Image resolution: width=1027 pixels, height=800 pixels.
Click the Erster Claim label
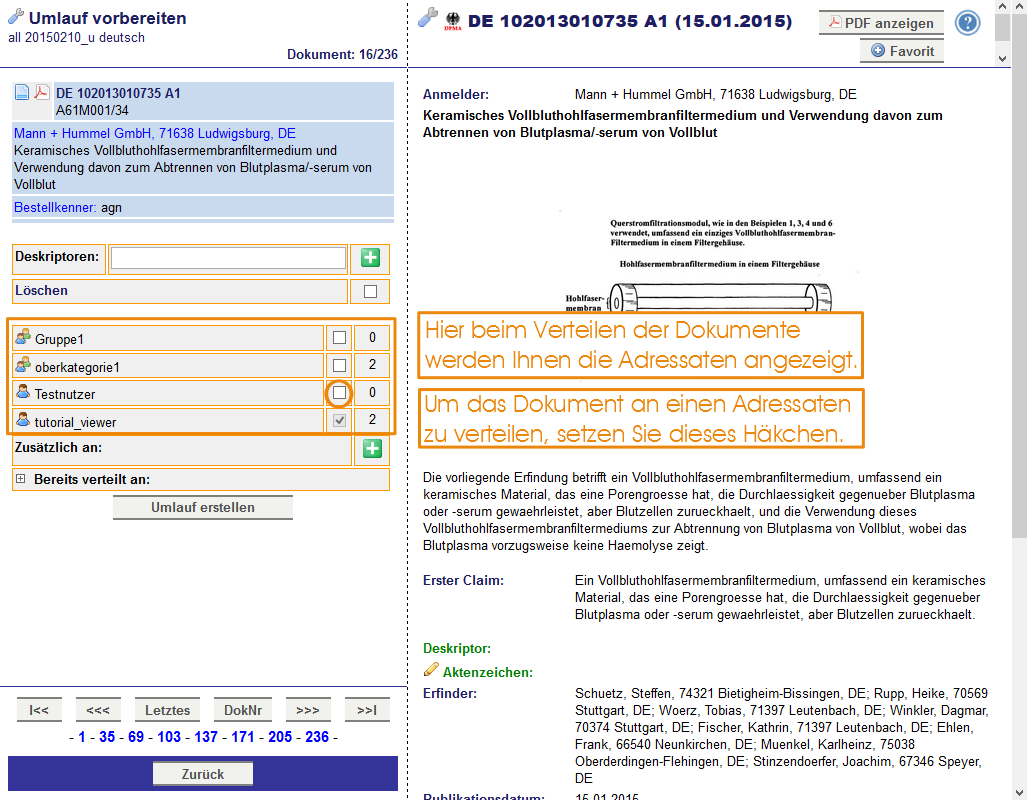pyautogui.click(x=464, y=581)
